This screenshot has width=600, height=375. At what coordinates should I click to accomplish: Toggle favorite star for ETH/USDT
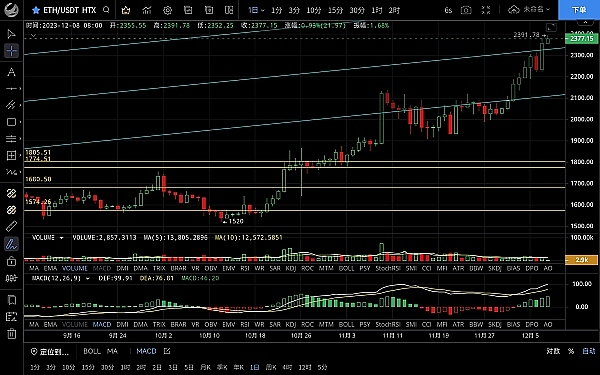click(36, 10)
